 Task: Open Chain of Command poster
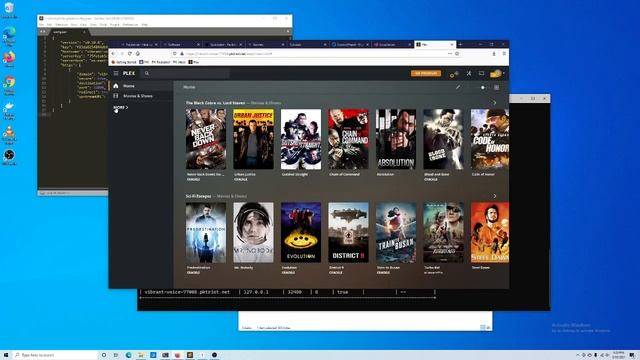[348, 139]
